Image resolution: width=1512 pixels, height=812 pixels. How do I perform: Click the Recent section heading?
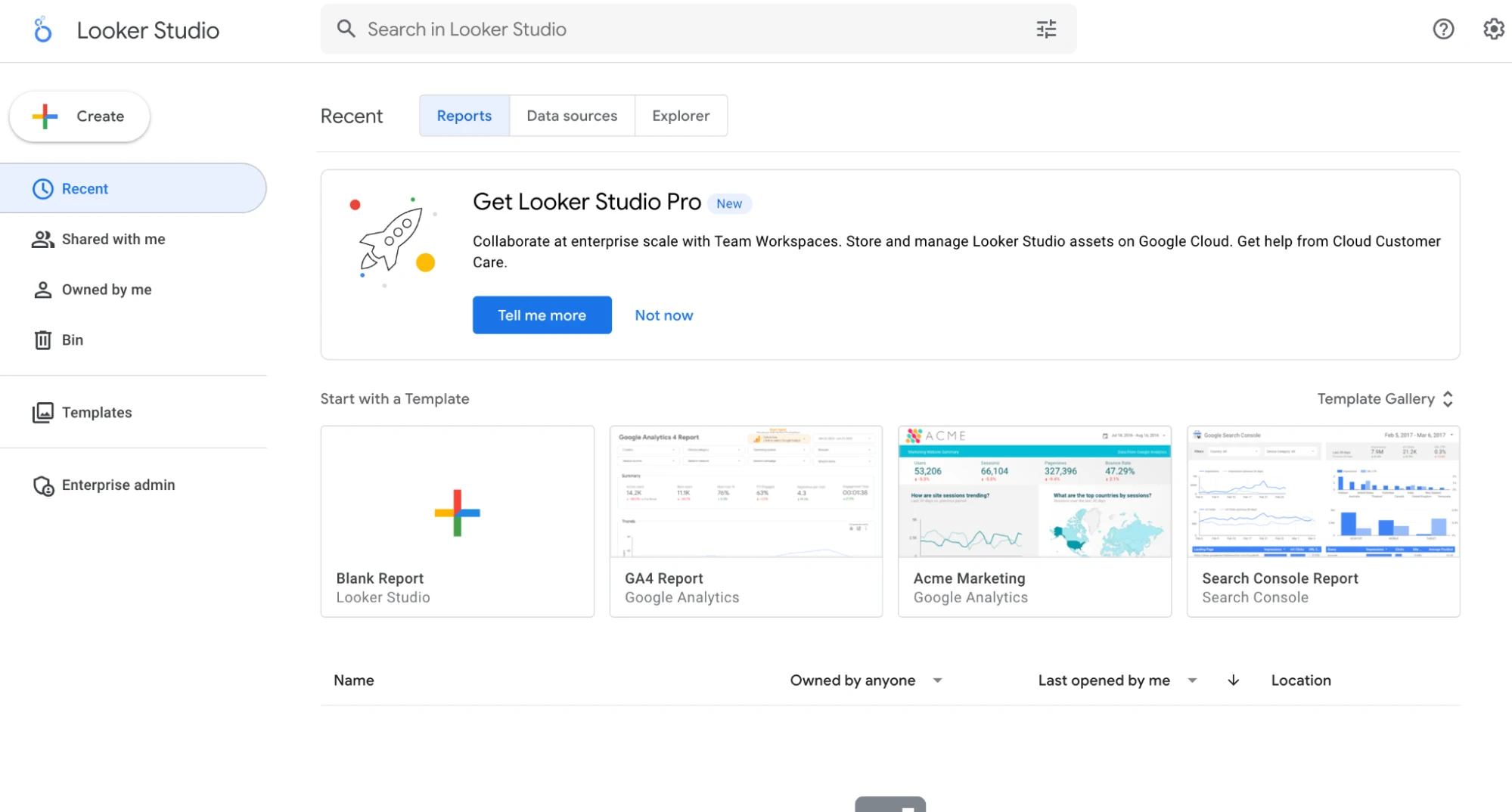(352, 116)
